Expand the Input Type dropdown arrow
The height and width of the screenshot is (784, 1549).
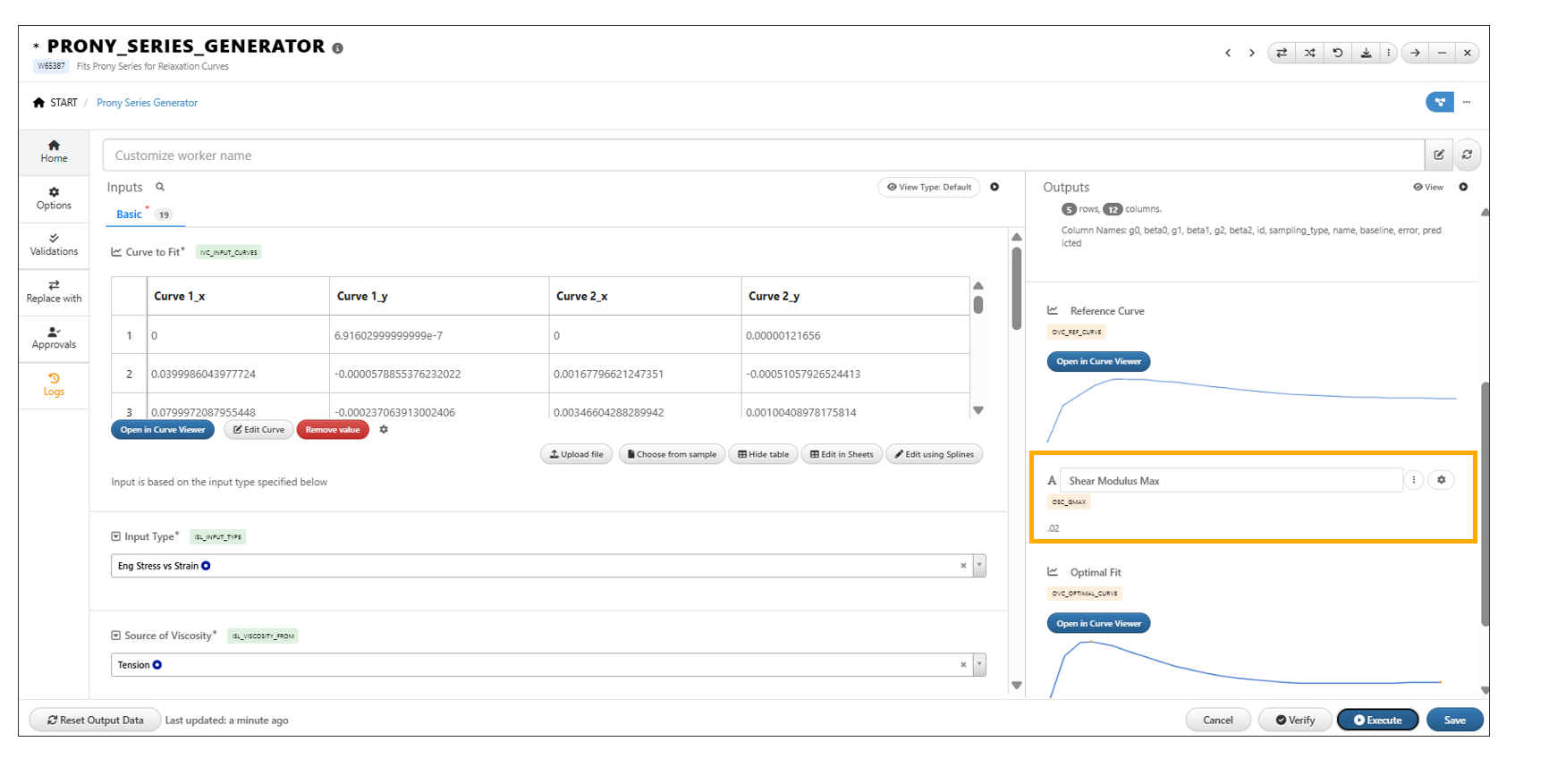pyautogui.click(x=979, y=566)
